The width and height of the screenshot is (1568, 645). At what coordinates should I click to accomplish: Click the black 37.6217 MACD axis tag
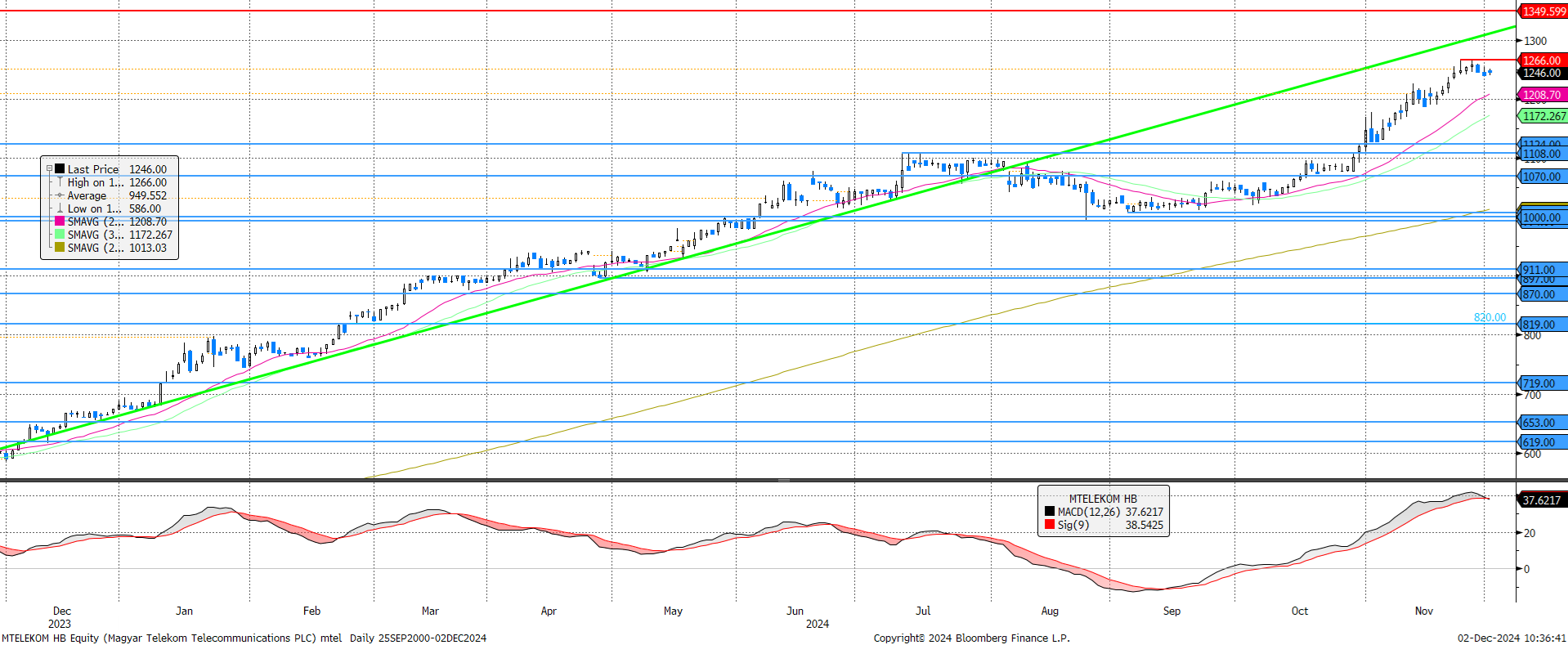pos(1542,500)
